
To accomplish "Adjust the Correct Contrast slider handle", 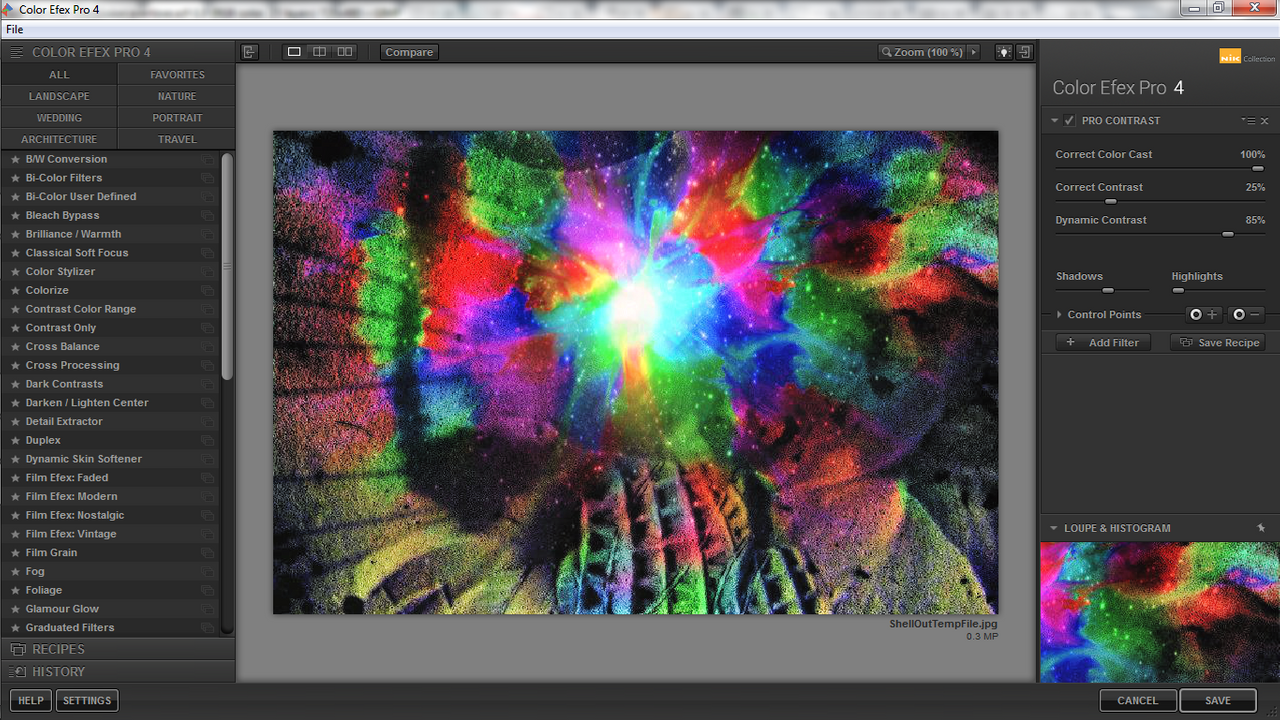I will (x=1110, y=202).
